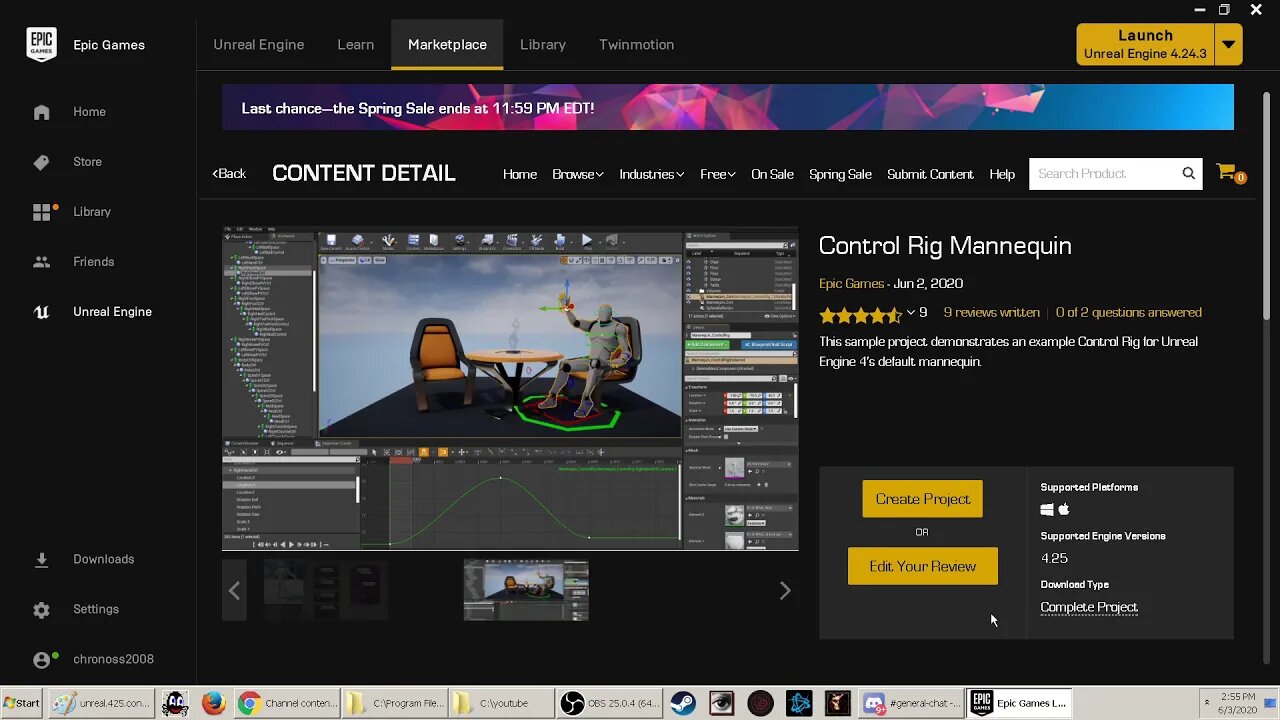Click the supported engine version 4.25
The width and height of the screenshot is (1280, 720).
point(1054,559)
